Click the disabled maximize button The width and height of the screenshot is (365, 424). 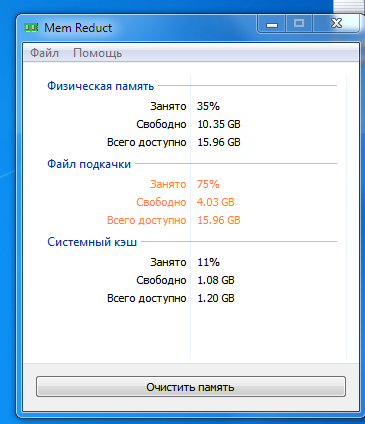tap(299, 24)
